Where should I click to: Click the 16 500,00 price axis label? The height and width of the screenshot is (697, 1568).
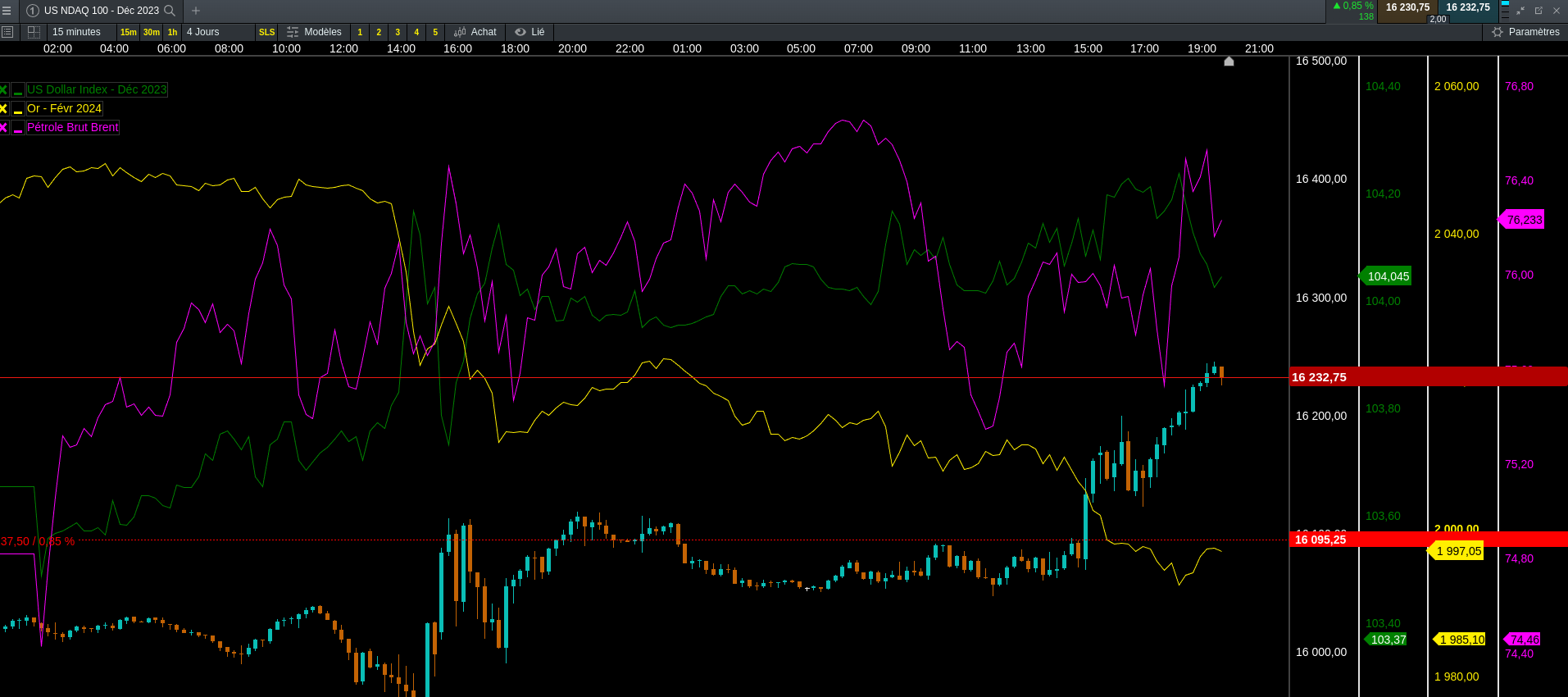click(x=1321, y=61)
